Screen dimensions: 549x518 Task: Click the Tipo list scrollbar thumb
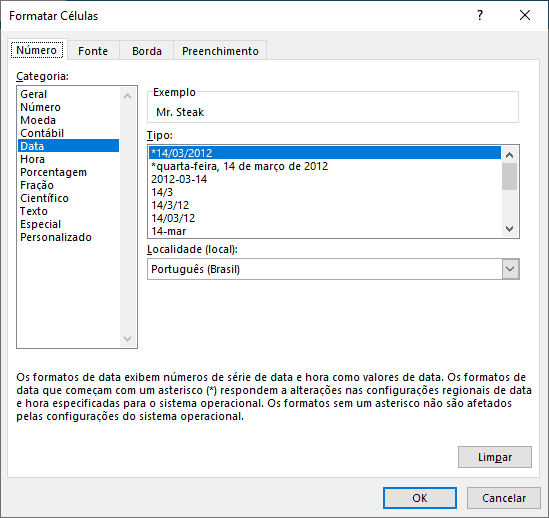coord(509,177)
